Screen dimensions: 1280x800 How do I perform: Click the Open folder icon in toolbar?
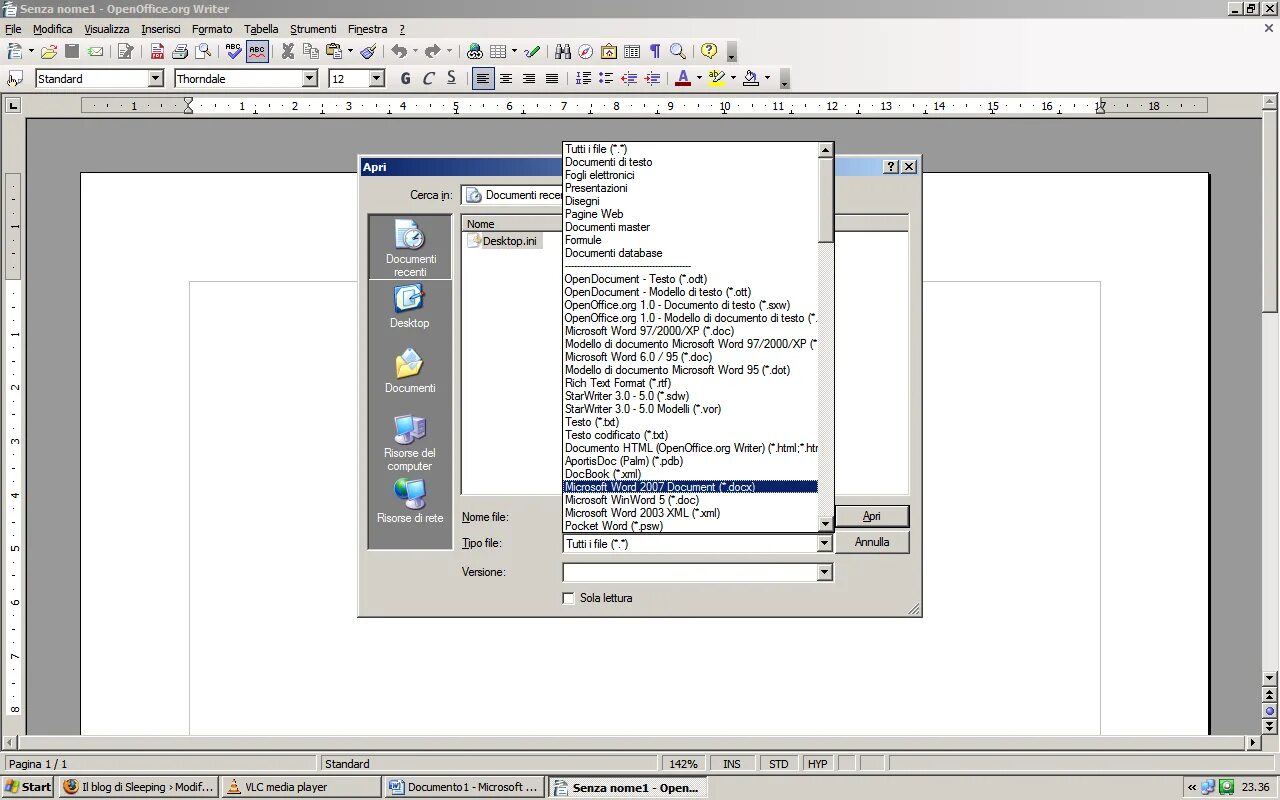pos(48,51)
